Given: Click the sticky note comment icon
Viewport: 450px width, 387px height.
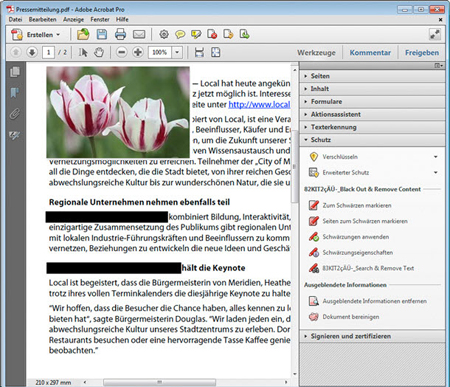Looking at the screenshot, I should [180, 34].
